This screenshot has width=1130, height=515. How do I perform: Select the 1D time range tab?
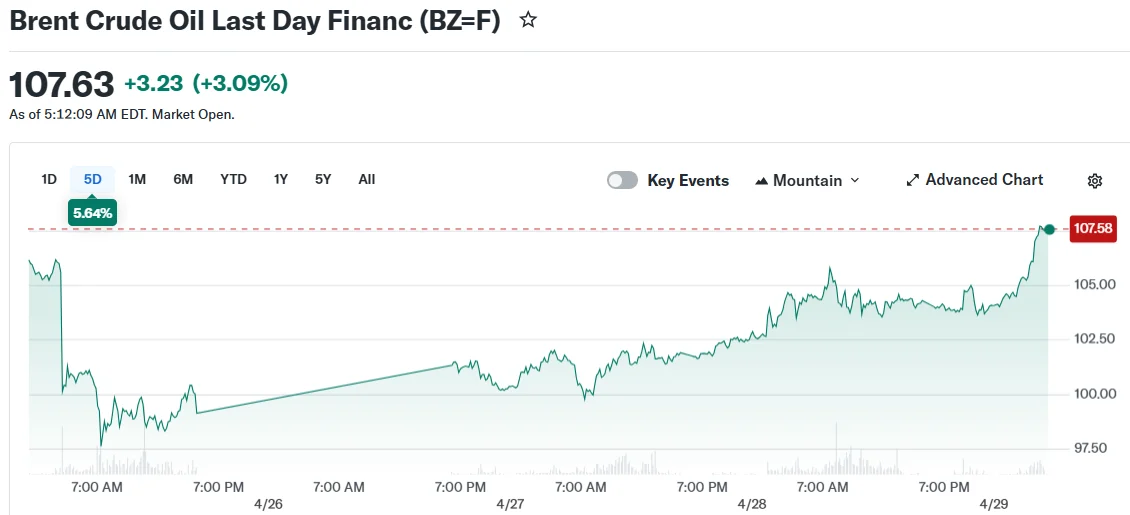pos(49,179)
